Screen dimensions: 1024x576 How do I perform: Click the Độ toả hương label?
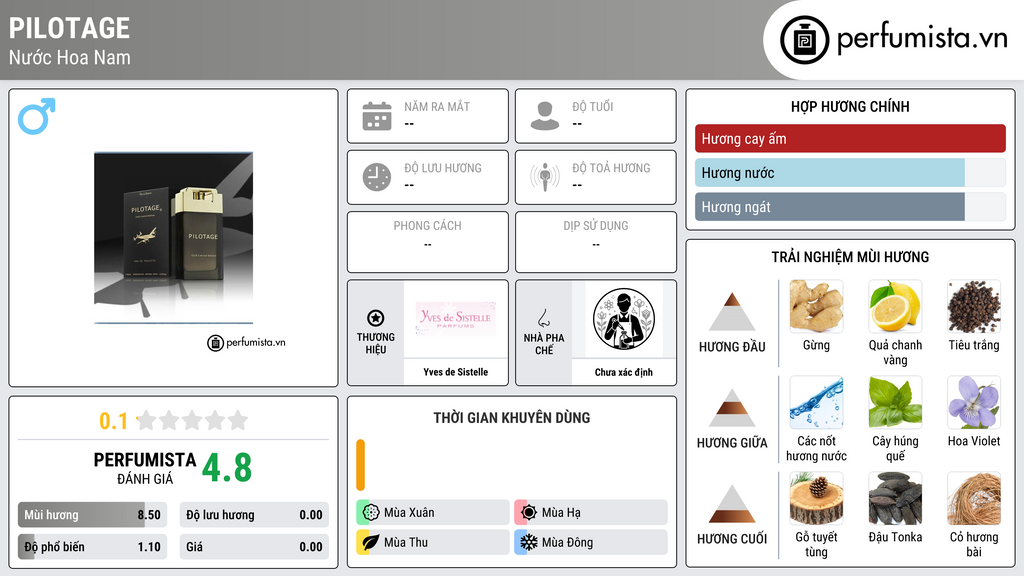(x=611, y=168)
